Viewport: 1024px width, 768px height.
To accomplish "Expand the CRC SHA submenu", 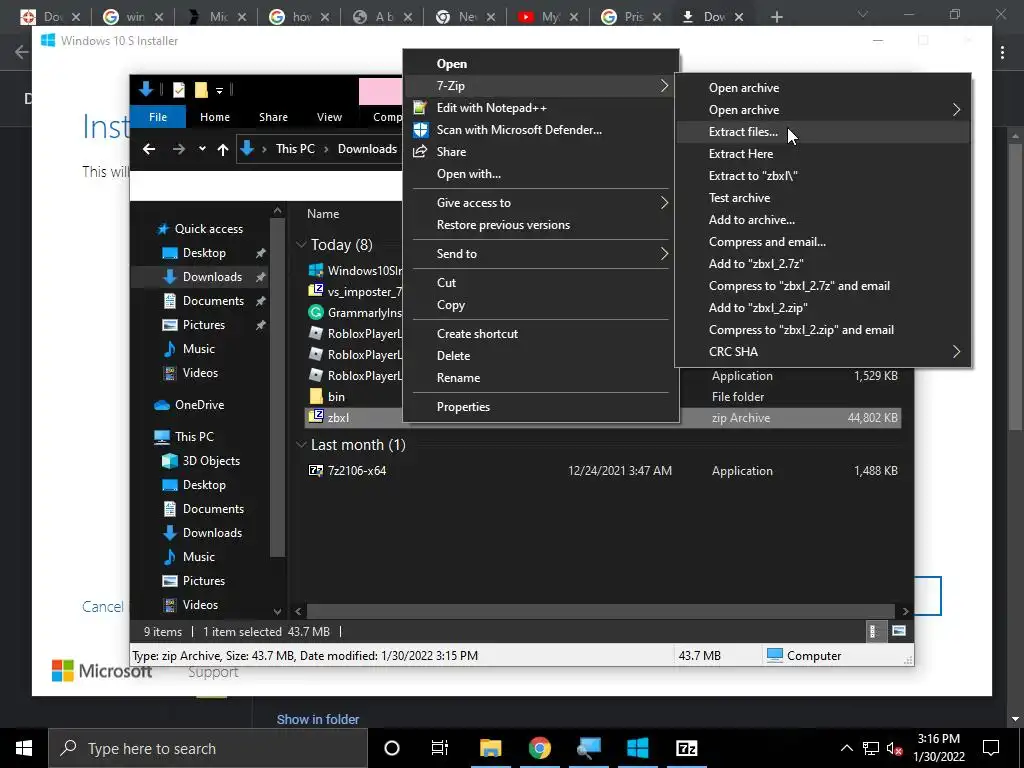I will point(956,351).
